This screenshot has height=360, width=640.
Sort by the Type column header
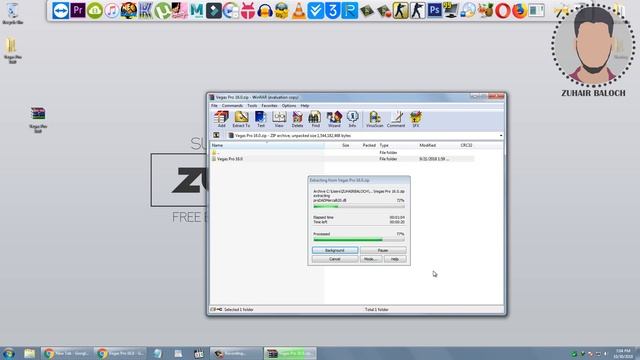point(384,145)
